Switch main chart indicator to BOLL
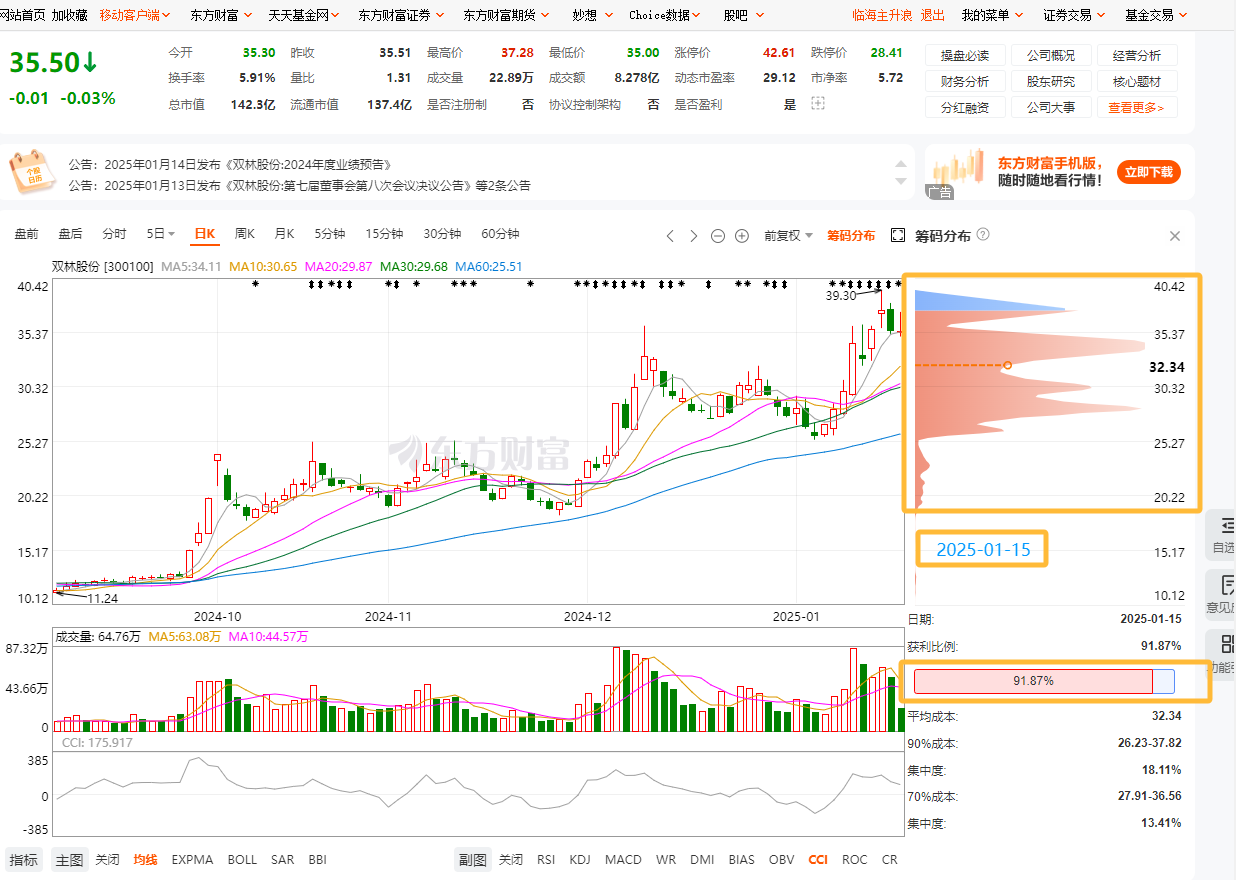 pos(242,859)
